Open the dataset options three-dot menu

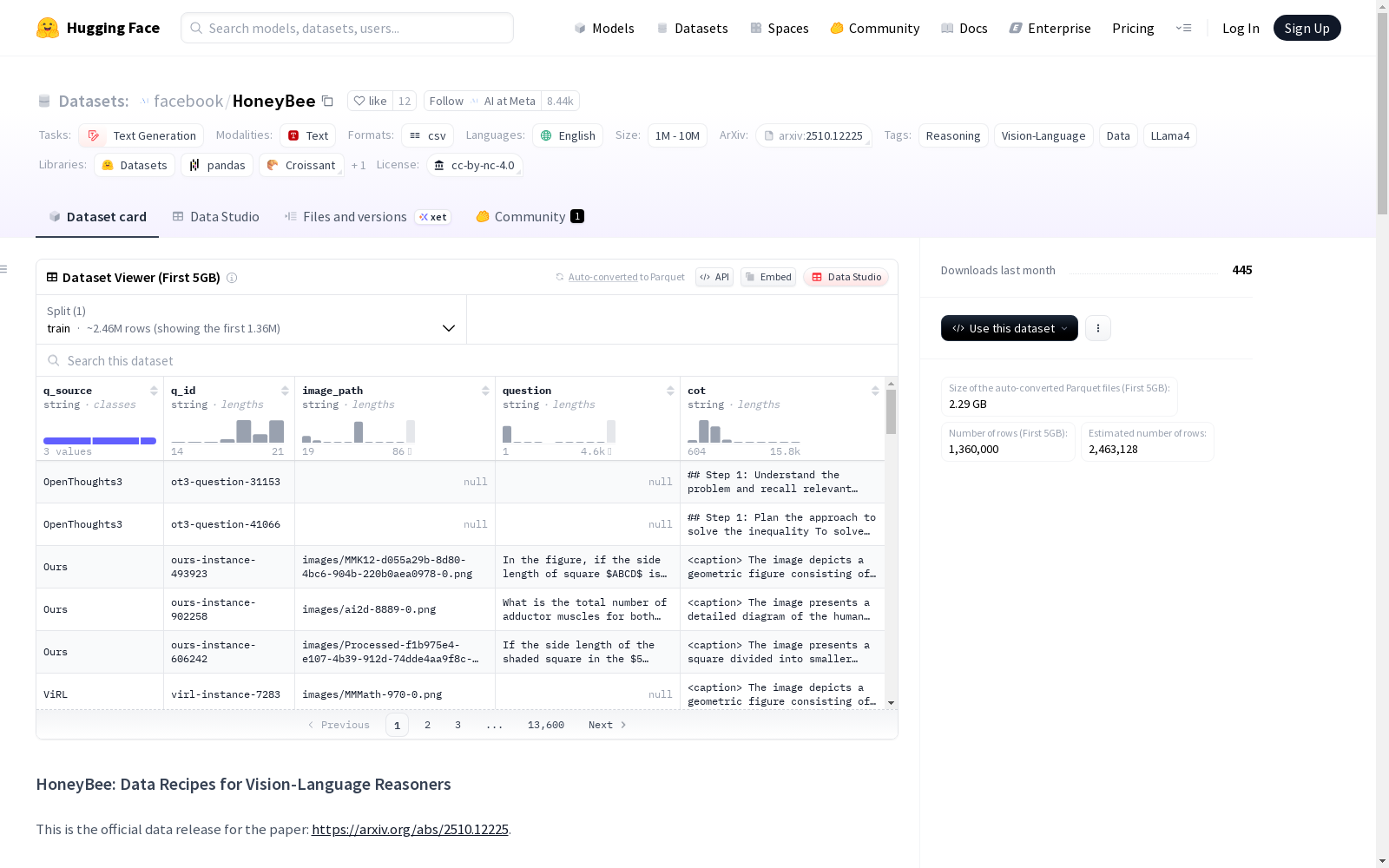pyautogui.click(x=1098, y=328)
